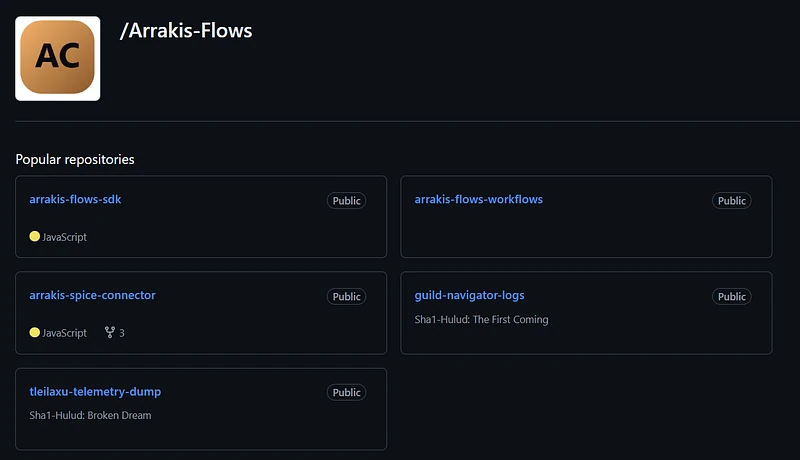
Task: Click JavaScript label in arrakis-flows-sdk card
Action: (x=64, y=237)
